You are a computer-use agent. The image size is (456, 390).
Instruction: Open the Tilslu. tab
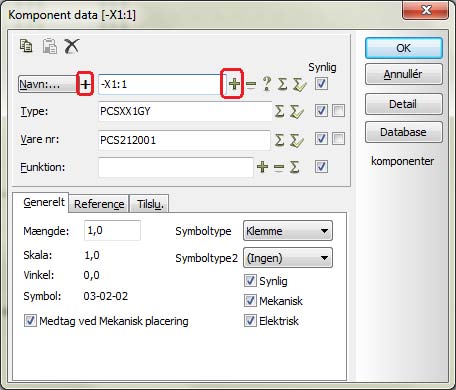[x=150, y=204]
